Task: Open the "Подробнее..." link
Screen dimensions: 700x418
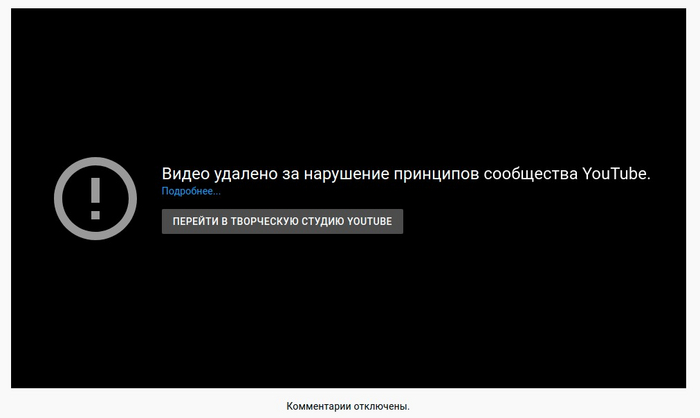Action: pos(191,191)
